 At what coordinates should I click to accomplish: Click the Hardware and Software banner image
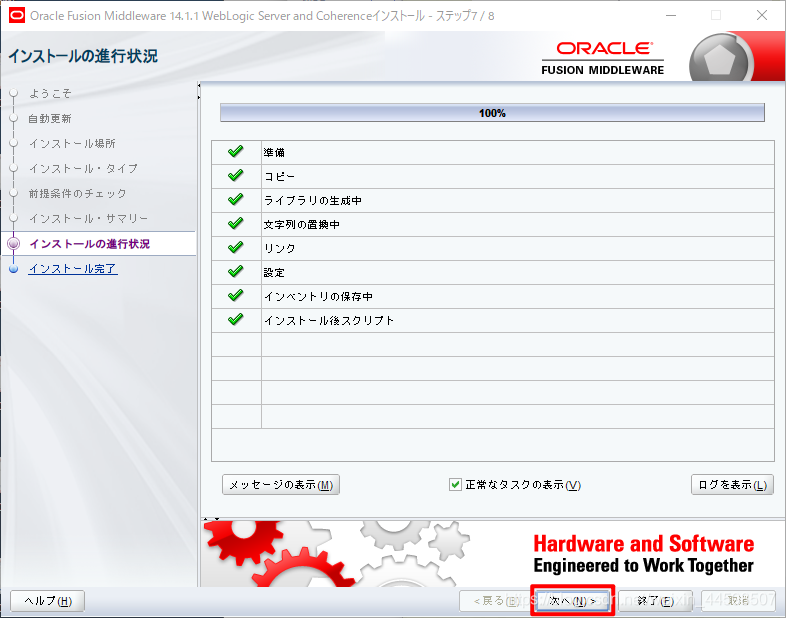[x=492, y=554]
